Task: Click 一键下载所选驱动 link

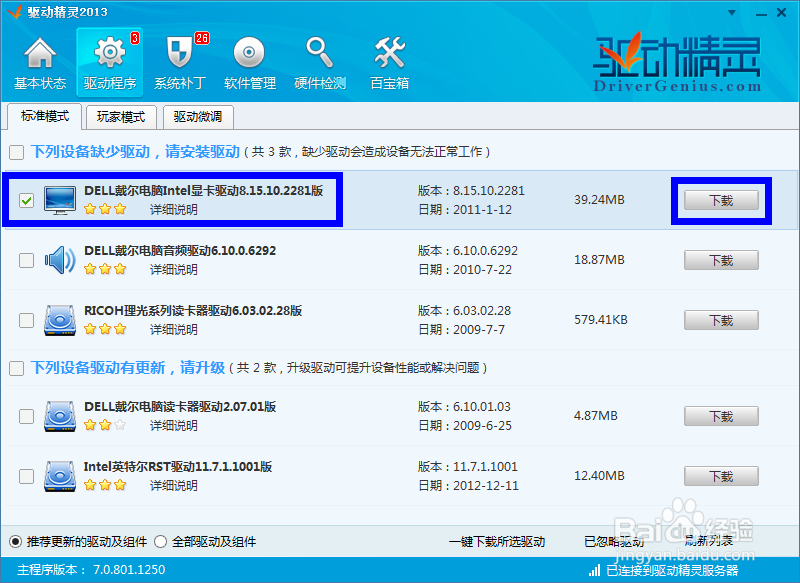Action: tap(497, 542)
